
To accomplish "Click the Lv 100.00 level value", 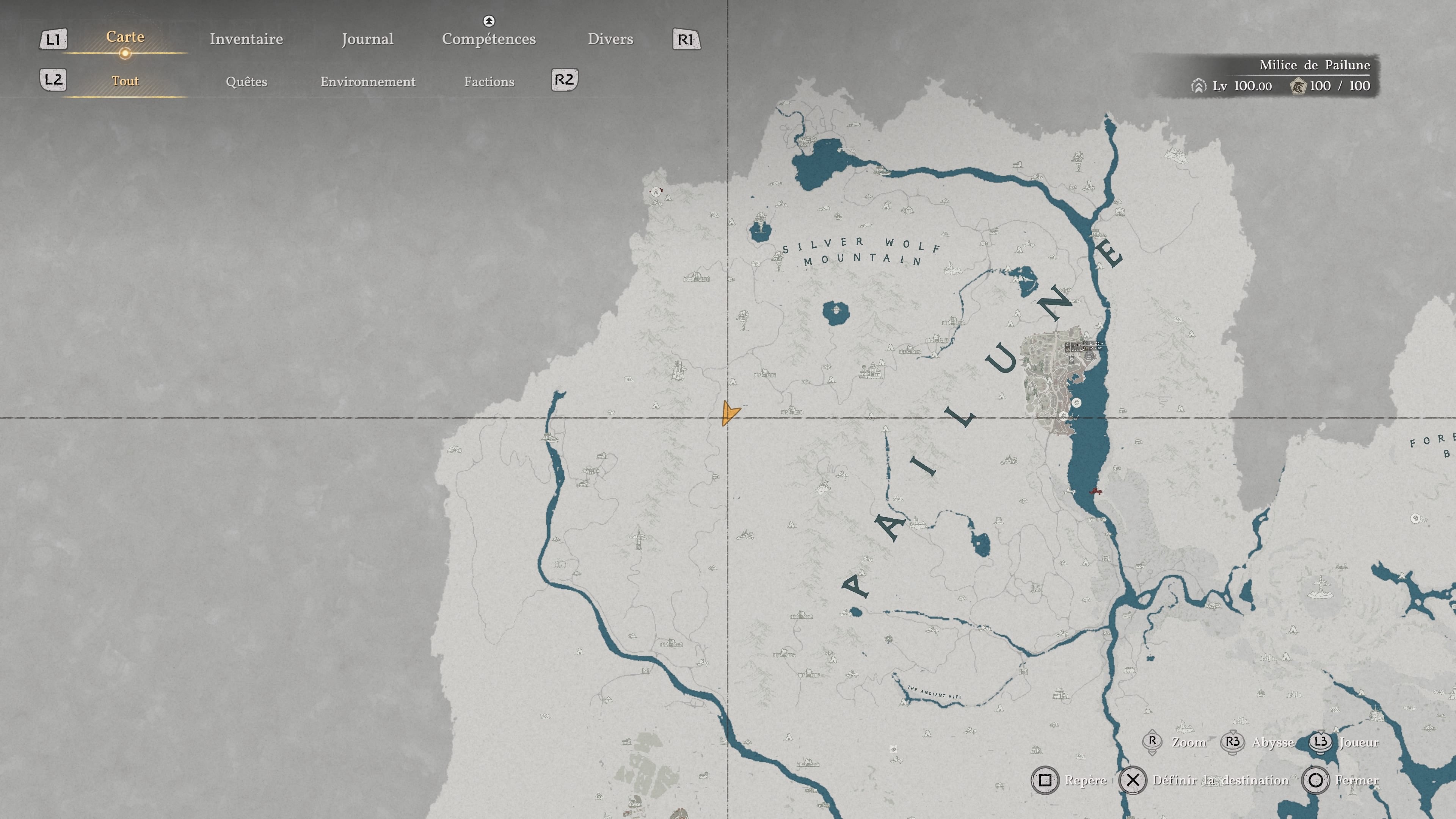I will click(1243, 86).
